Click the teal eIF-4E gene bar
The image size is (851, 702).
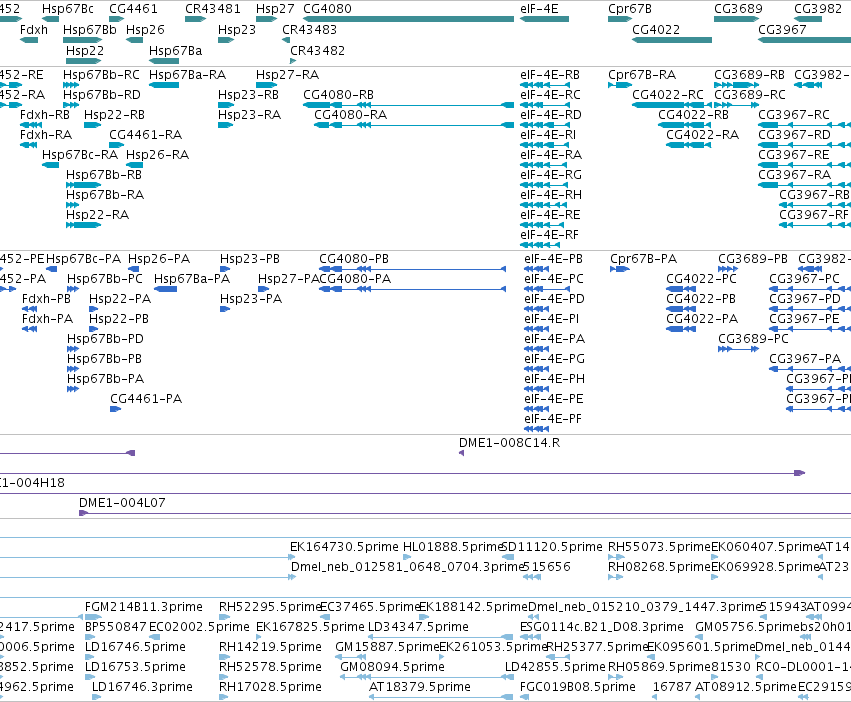[544, 19]
